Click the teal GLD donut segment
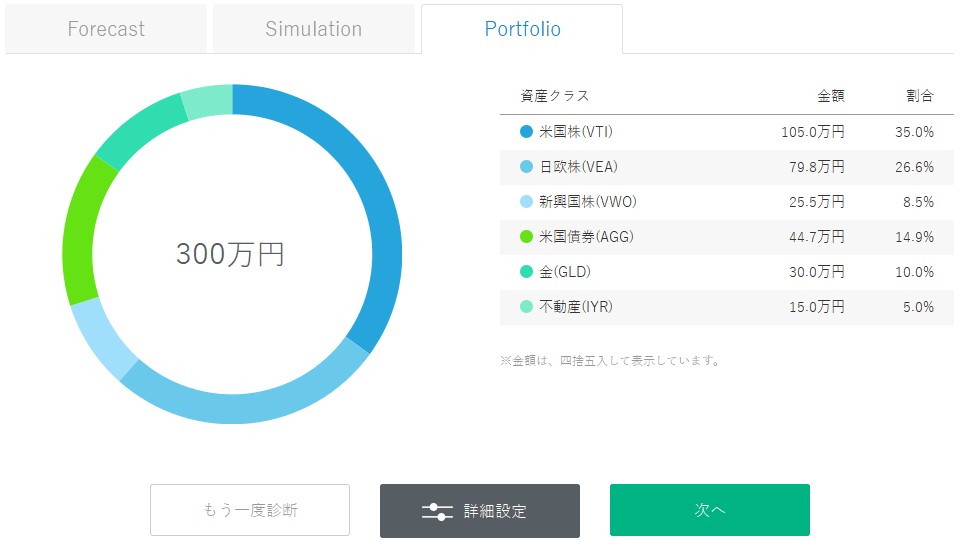This screenshot has width=965, height=547. pyautogui.click(x=140, y=131)
